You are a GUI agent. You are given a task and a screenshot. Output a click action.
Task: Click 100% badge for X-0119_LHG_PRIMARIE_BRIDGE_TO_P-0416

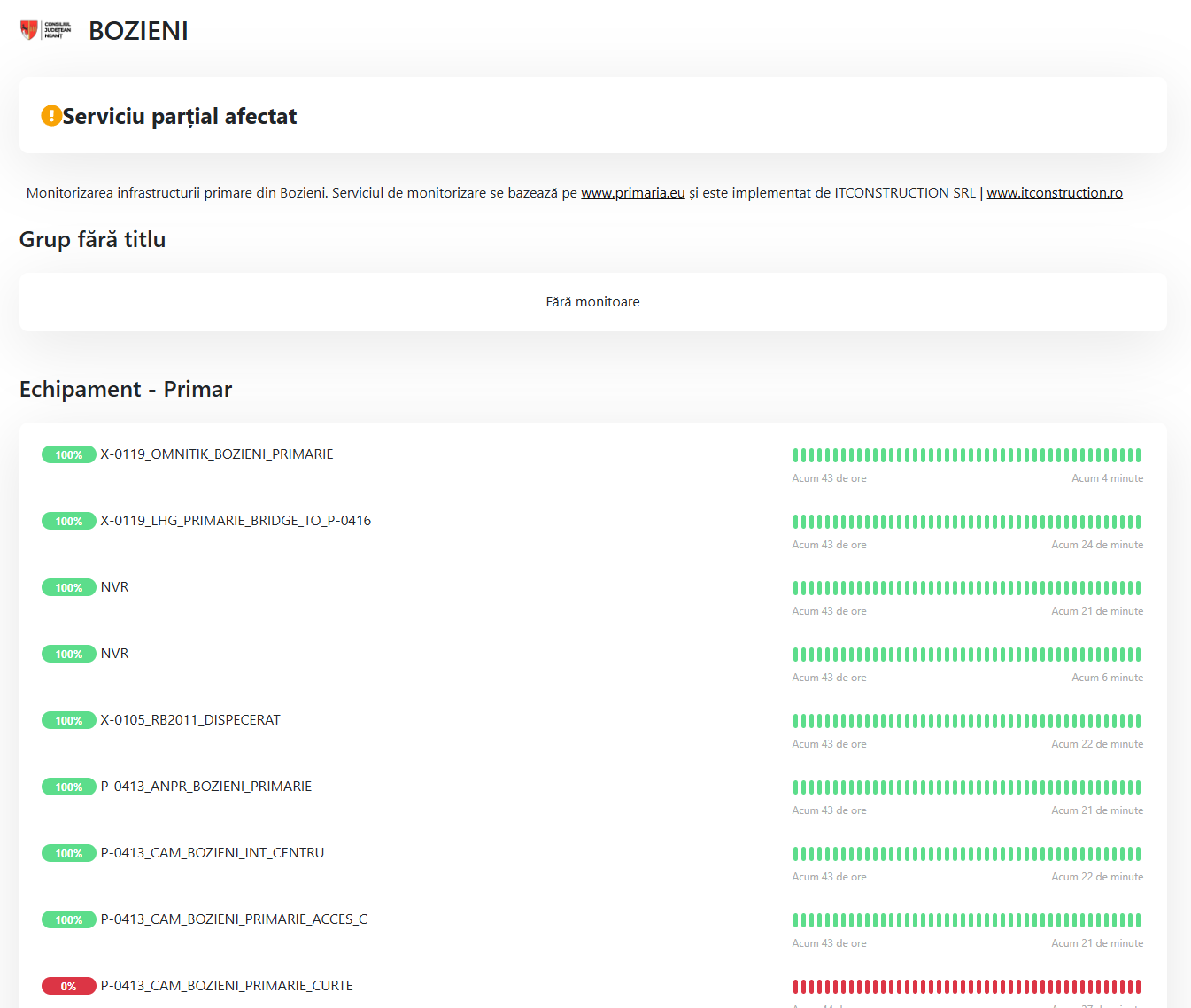tap(68, 522)
